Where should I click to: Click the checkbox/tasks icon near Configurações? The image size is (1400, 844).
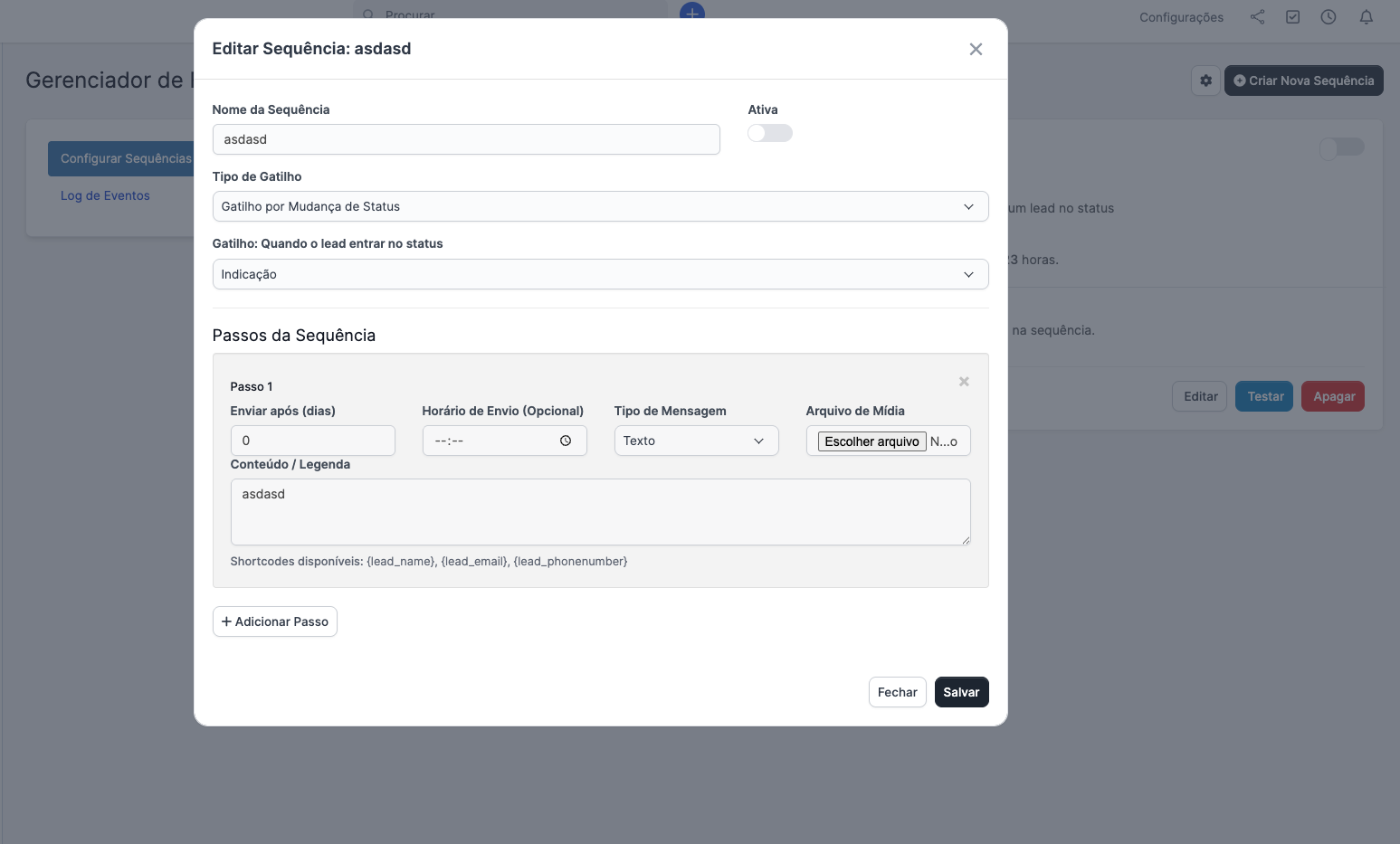pyautogui.click(x=1292, y=16)
